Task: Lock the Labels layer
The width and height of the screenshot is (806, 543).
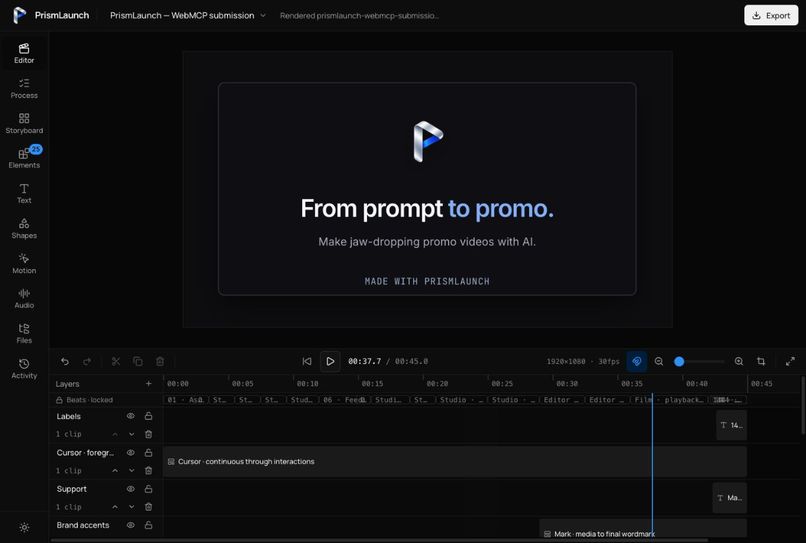Action: (x=149, y=416)
